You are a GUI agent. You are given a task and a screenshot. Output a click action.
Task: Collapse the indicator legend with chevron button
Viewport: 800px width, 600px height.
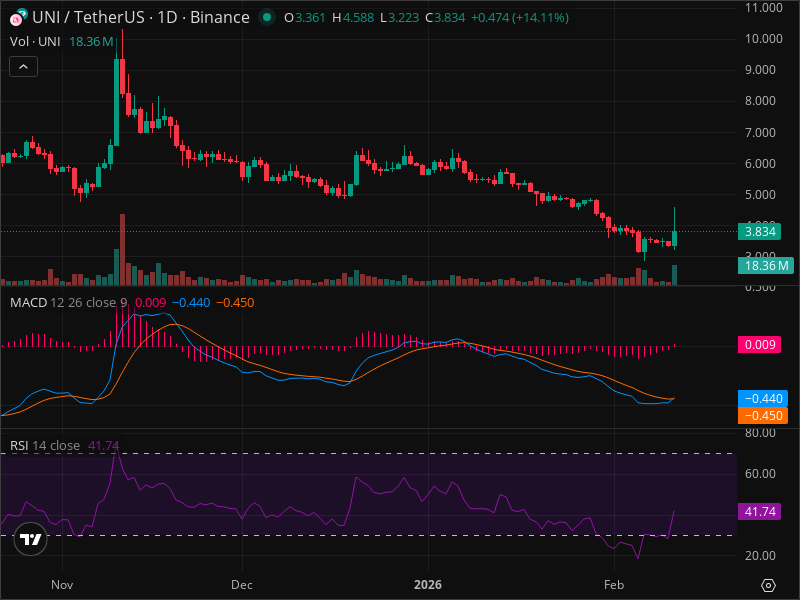coord(23,67)
